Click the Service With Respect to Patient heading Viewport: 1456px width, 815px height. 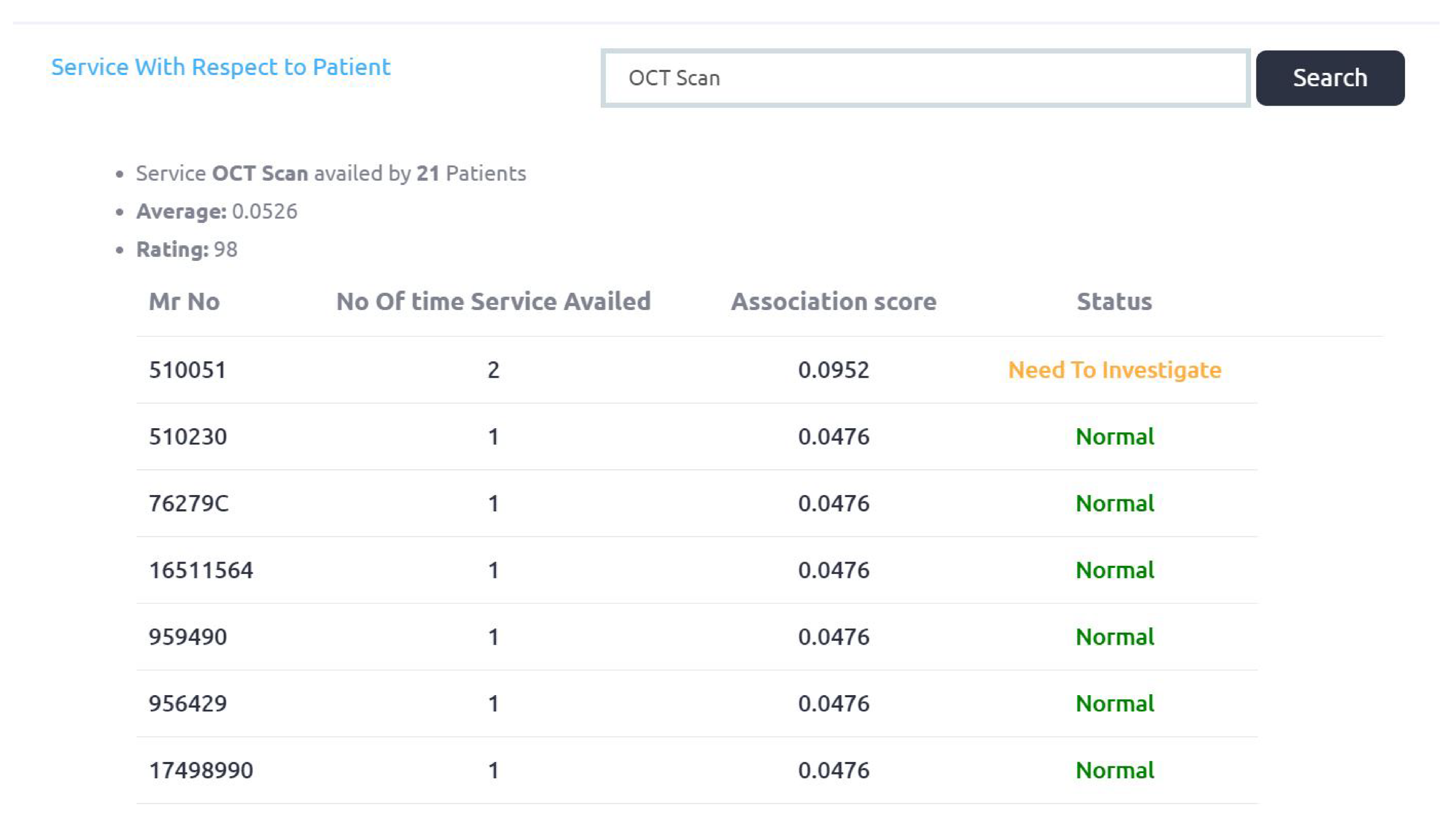[x=220, y=67]
